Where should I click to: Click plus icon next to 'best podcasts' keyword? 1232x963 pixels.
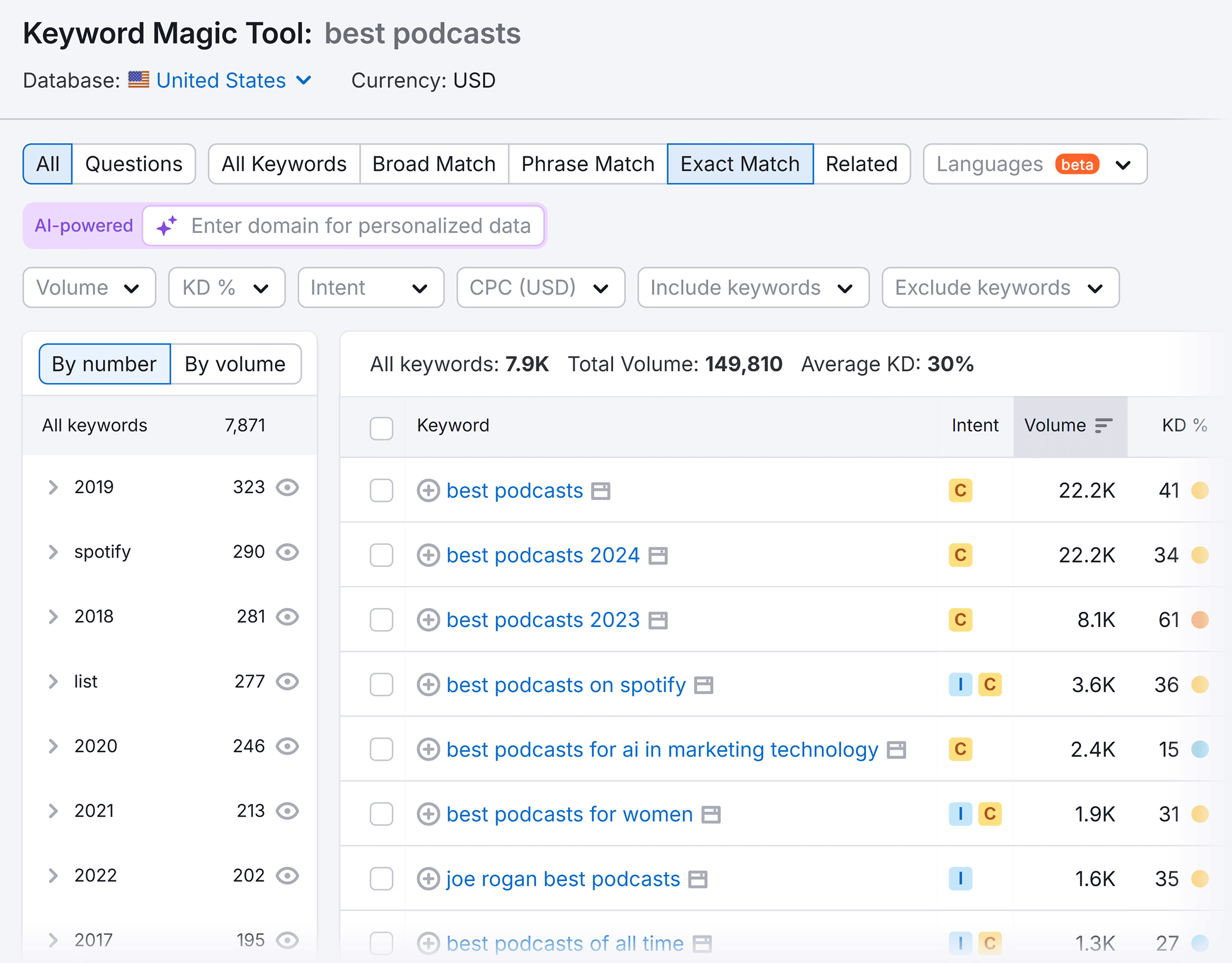tap(428, 491)
